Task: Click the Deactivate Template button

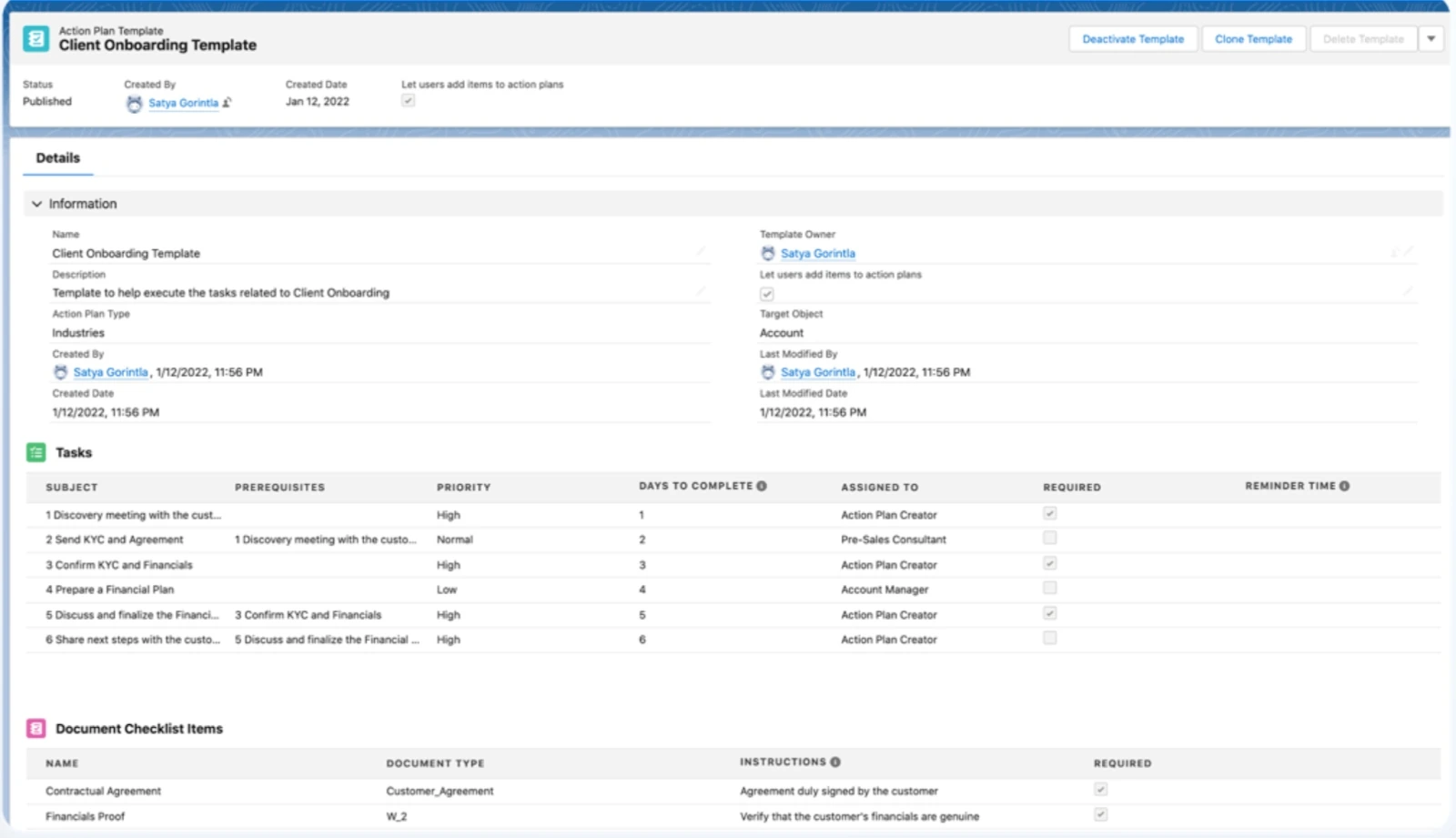Action: click(1133, 39)
